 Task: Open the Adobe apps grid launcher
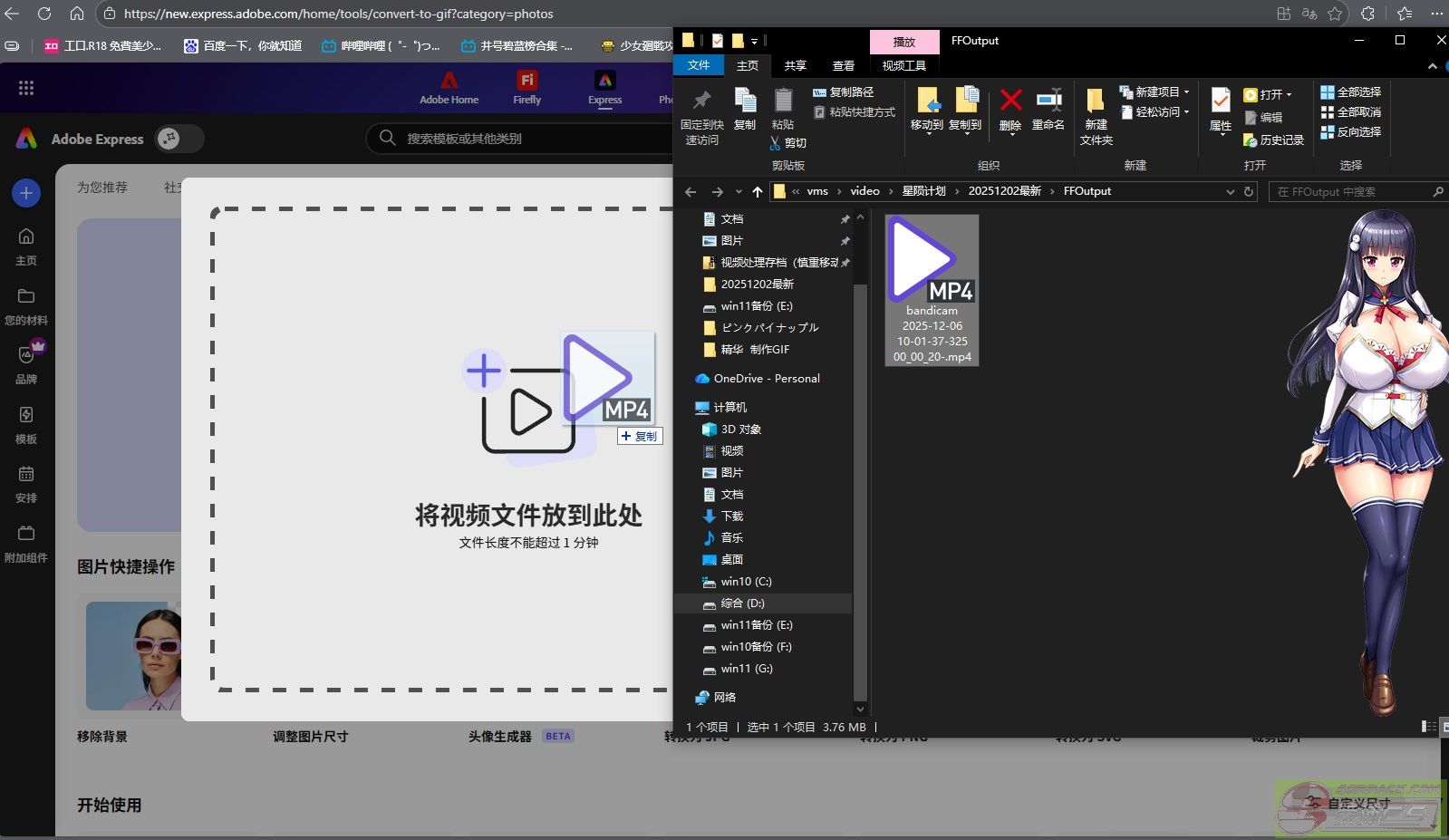26,88
